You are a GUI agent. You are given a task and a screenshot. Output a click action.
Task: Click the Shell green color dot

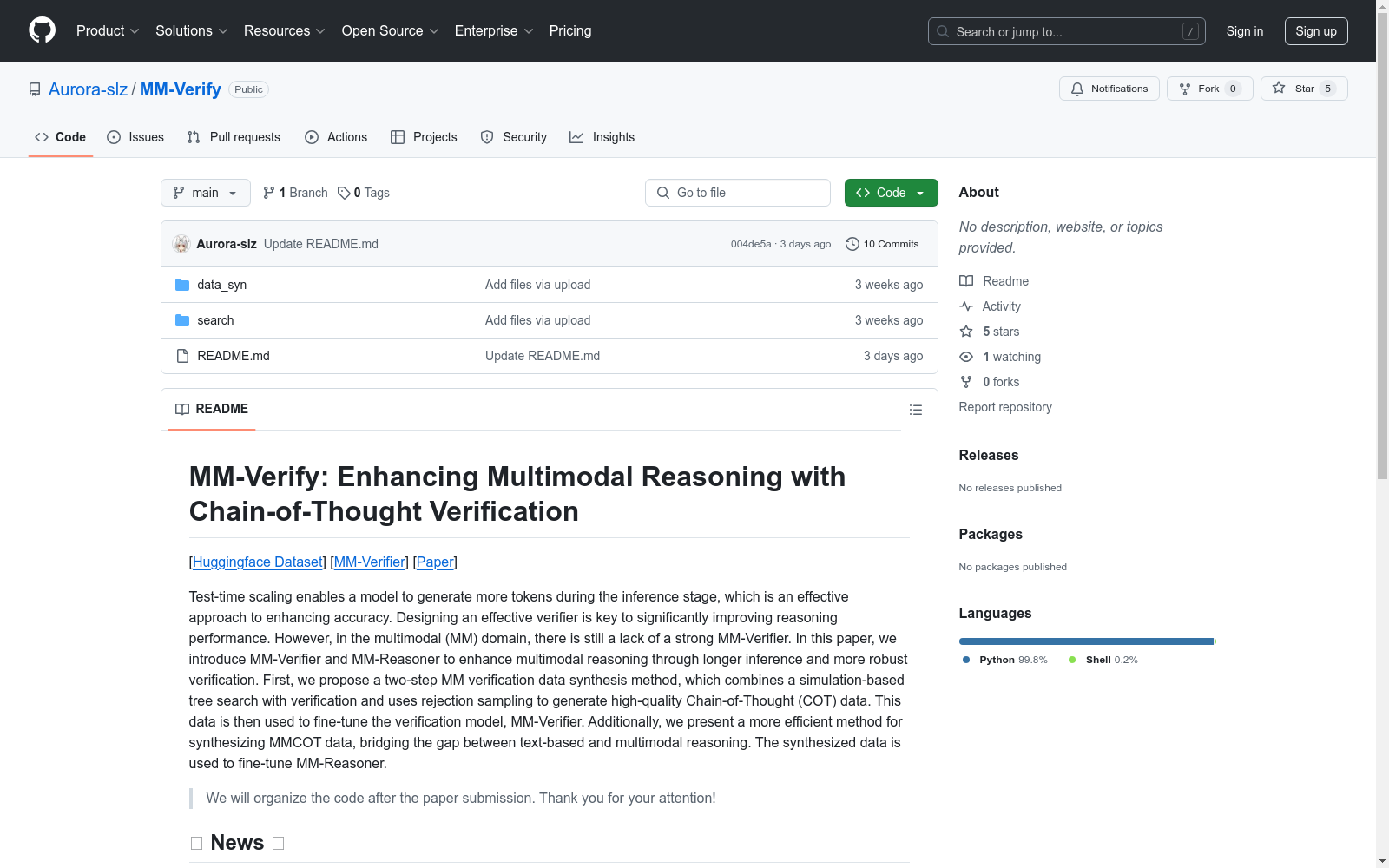pyautogui.click(x=1072, y=660)
